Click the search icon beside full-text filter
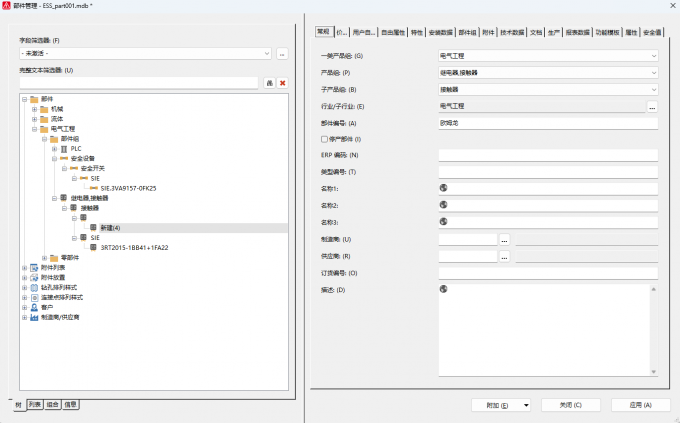 click(270, 83)
